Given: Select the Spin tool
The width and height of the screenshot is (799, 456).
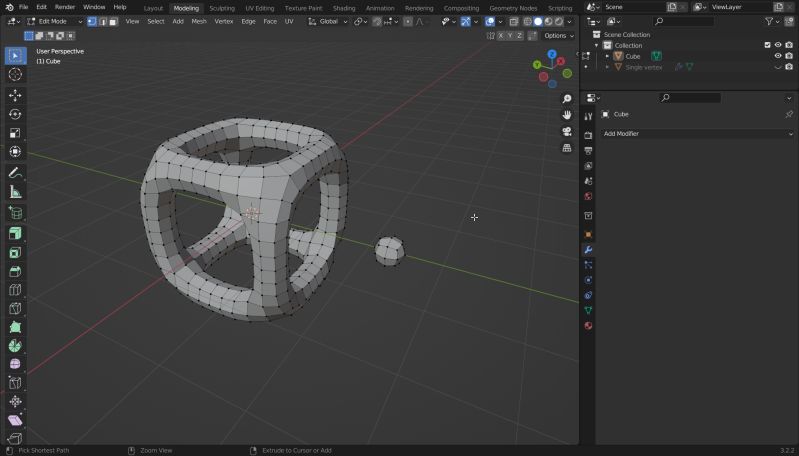Looking at the screenshot, I should (x=15, y=345).
